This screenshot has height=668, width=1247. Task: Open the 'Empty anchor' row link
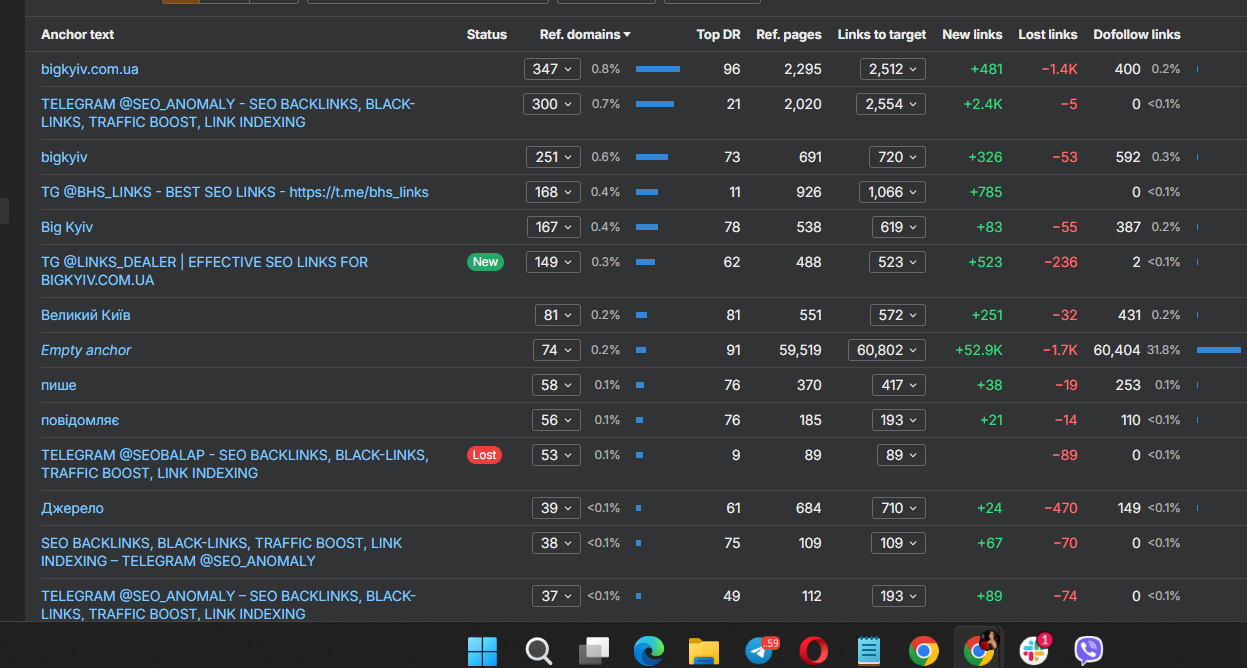(86, 350)
